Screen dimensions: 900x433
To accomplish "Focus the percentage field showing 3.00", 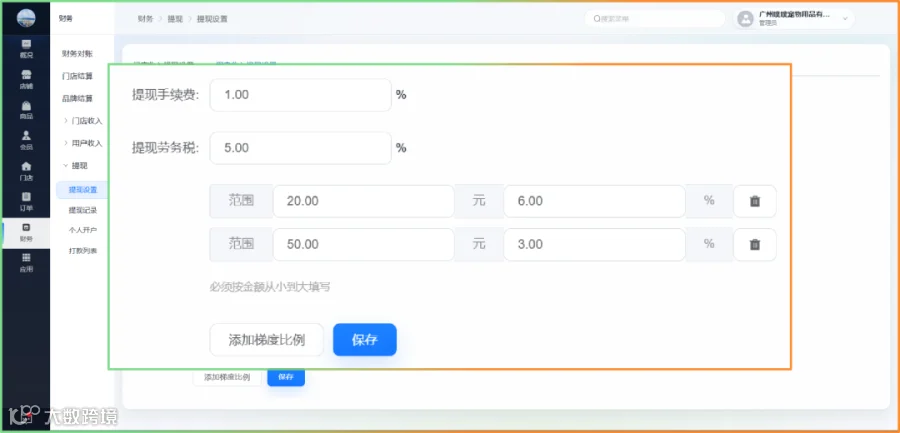I will tap(594, 245).
